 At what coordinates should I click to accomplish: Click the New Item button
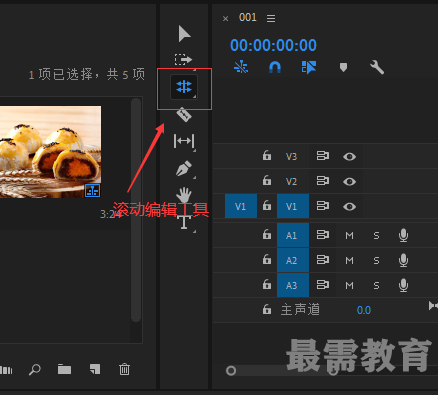point(95,369)
